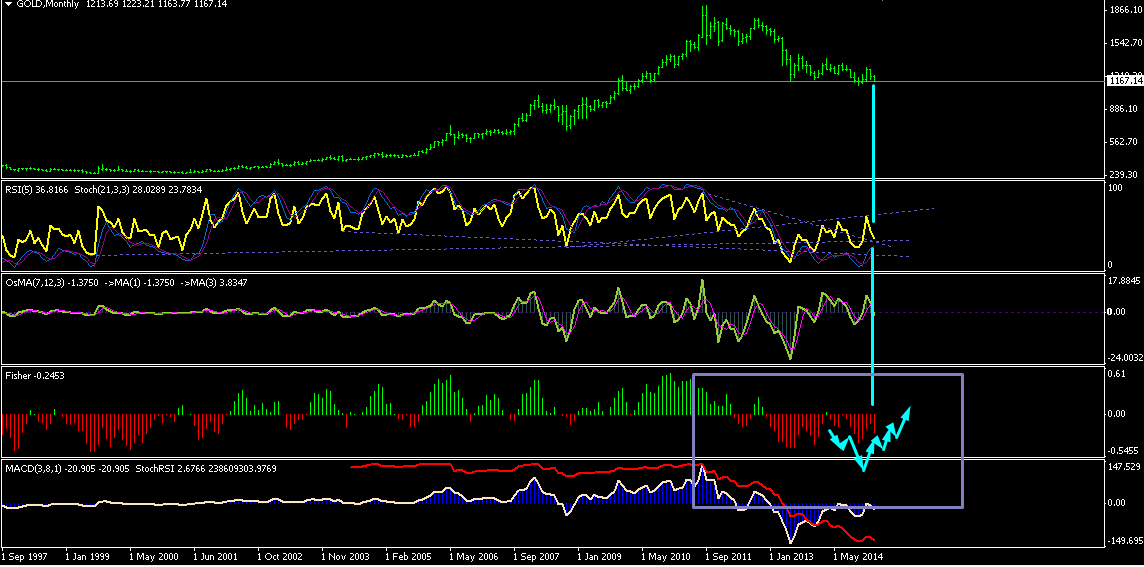Click the 1 Nov 2003 date label
This screenshot has width=1144, height=567.
tap(344, 557)
